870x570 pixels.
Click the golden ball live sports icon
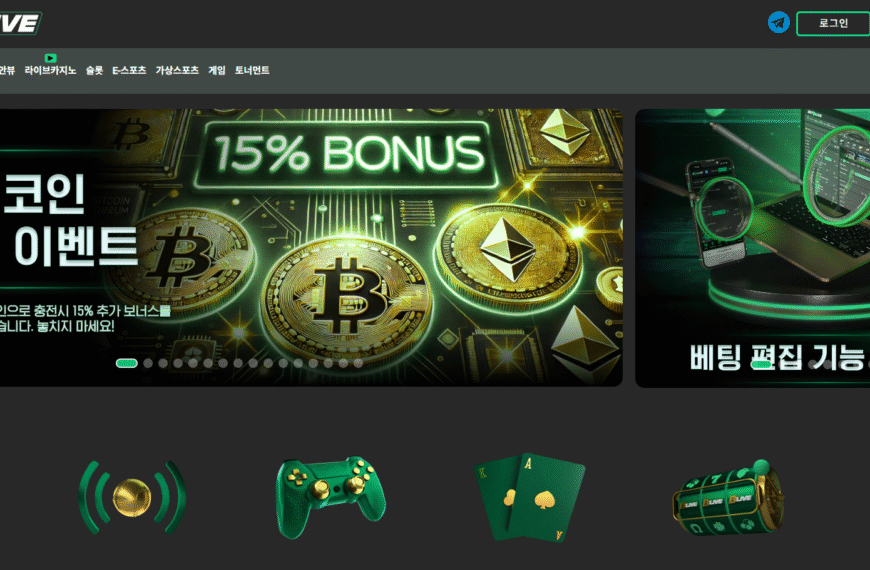pos(132,497)
